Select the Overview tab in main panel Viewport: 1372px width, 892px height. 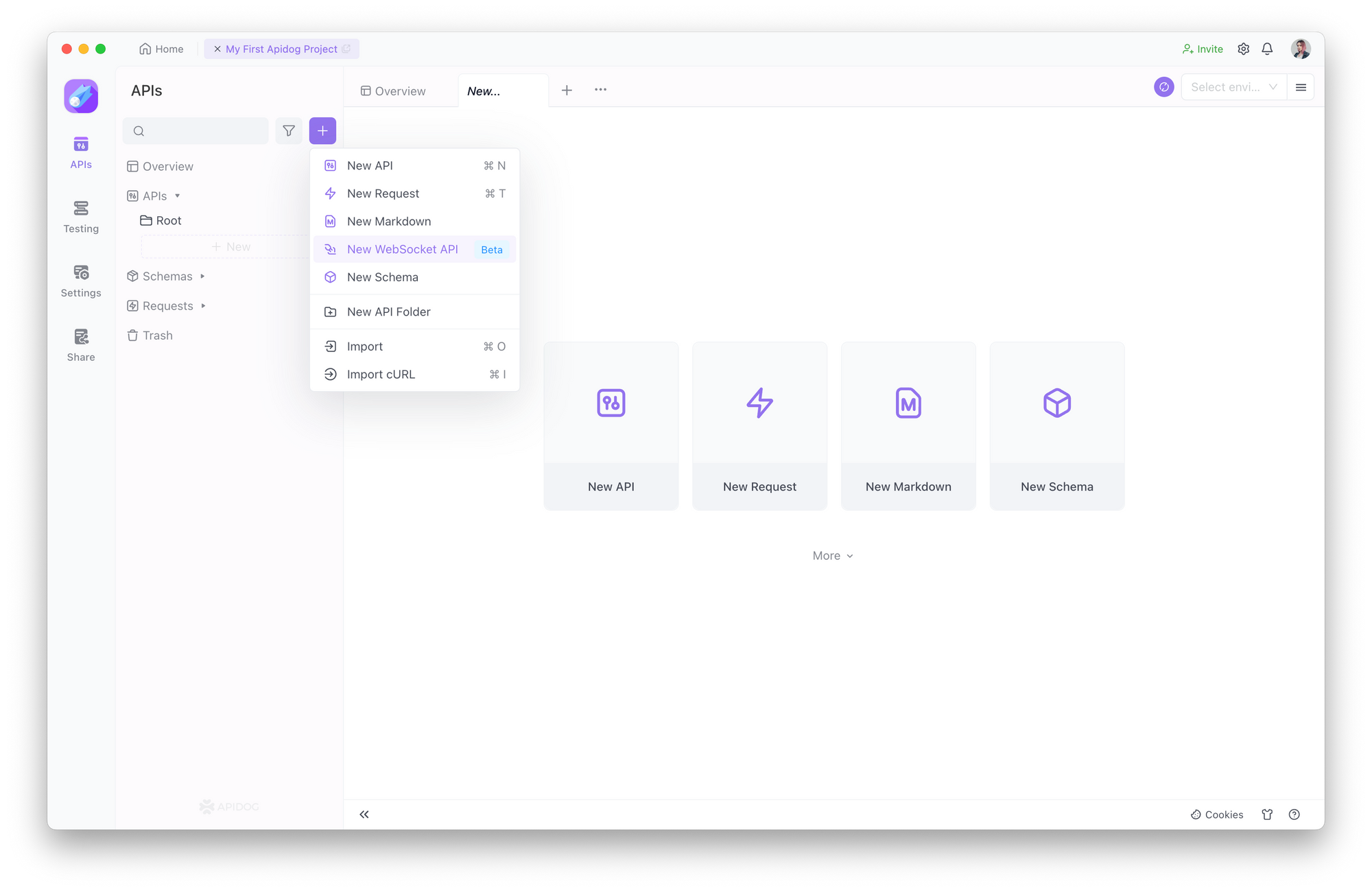pos(397,90)
